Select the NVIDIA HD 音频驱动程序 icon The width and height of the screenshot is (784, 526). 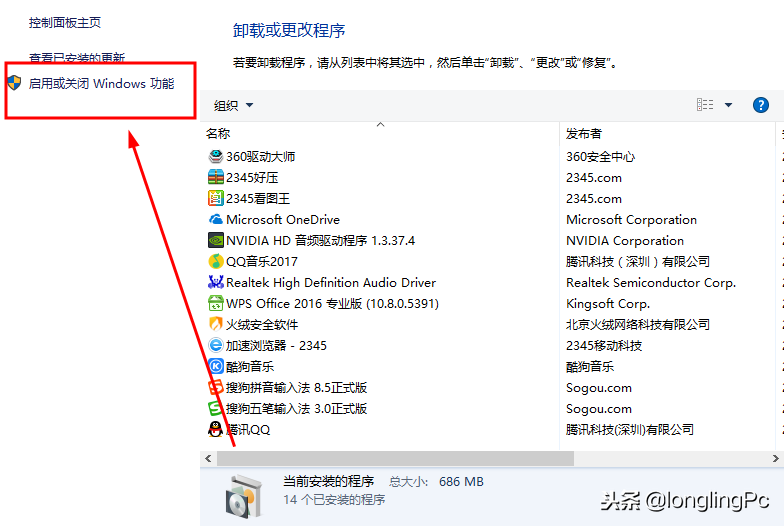tap(215, 240)
